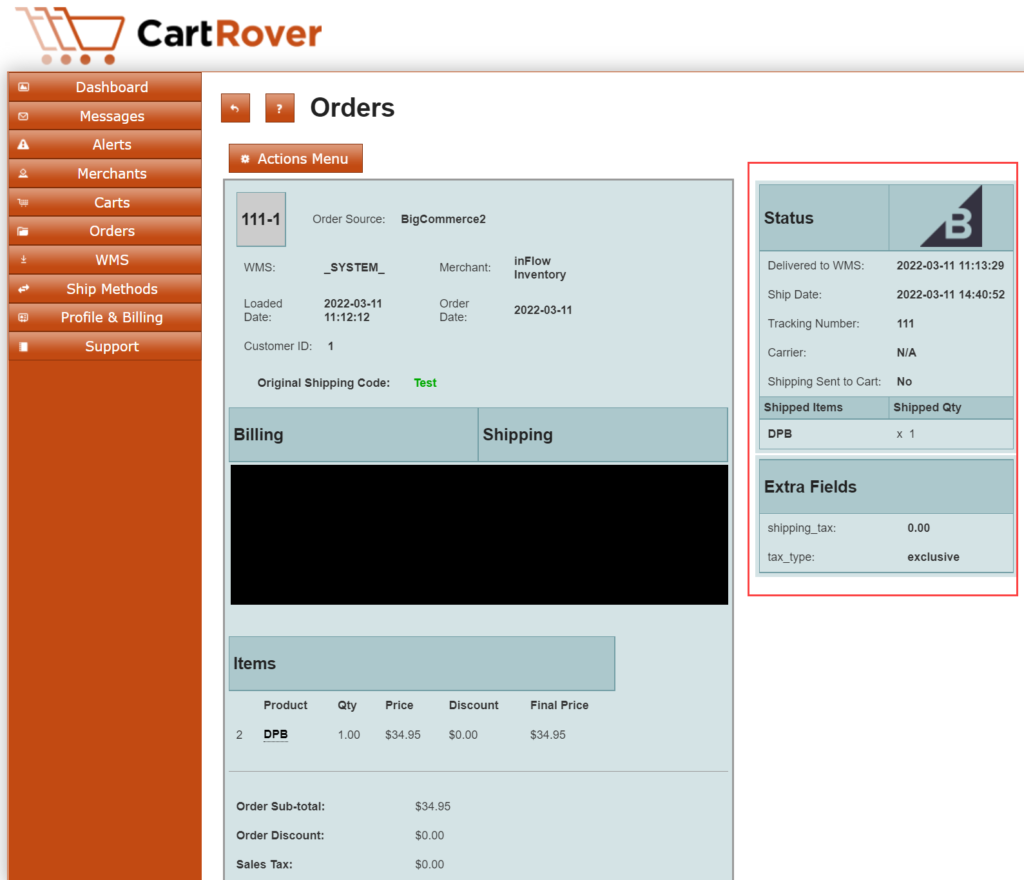1024x880 pixels.
Task: Click the question mark help button
Action: tap(280, 108)
